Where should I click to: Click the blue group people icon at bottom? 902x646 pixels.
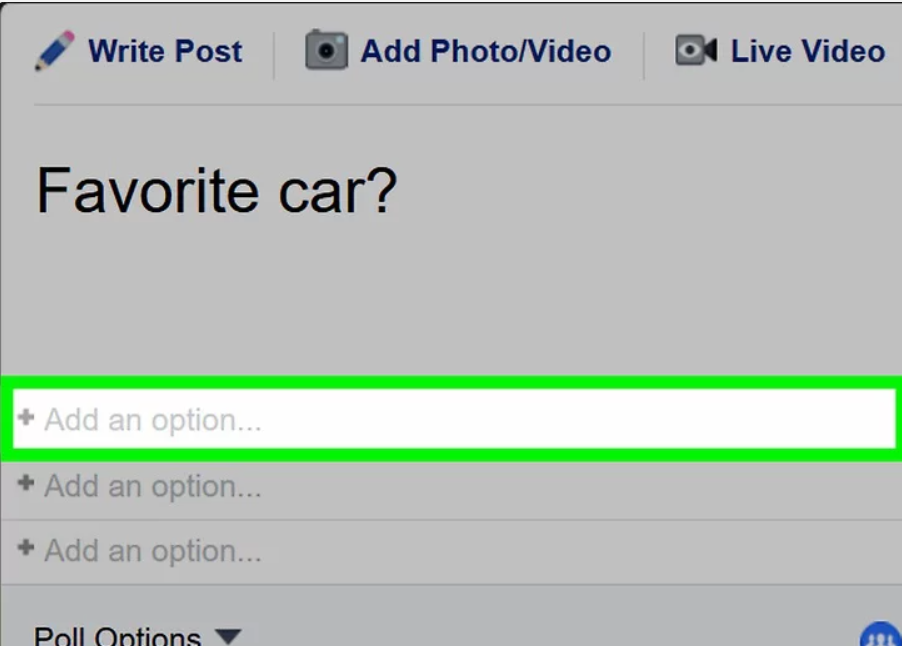coord(881,634)
